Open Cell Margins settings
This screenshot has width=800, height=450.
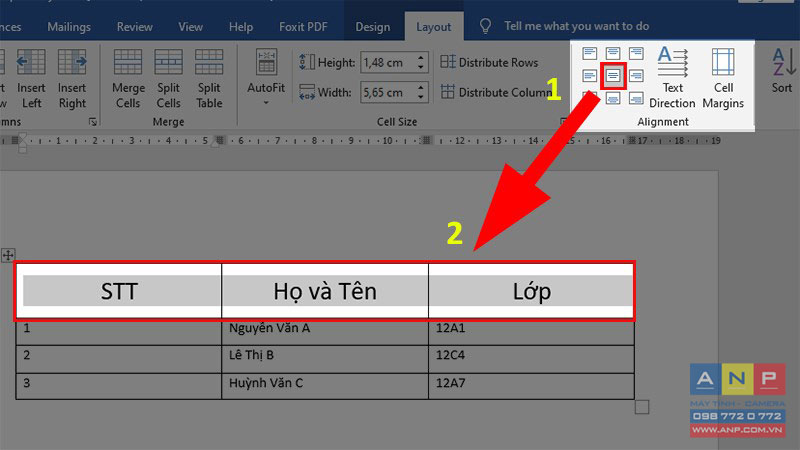point(723,78)
